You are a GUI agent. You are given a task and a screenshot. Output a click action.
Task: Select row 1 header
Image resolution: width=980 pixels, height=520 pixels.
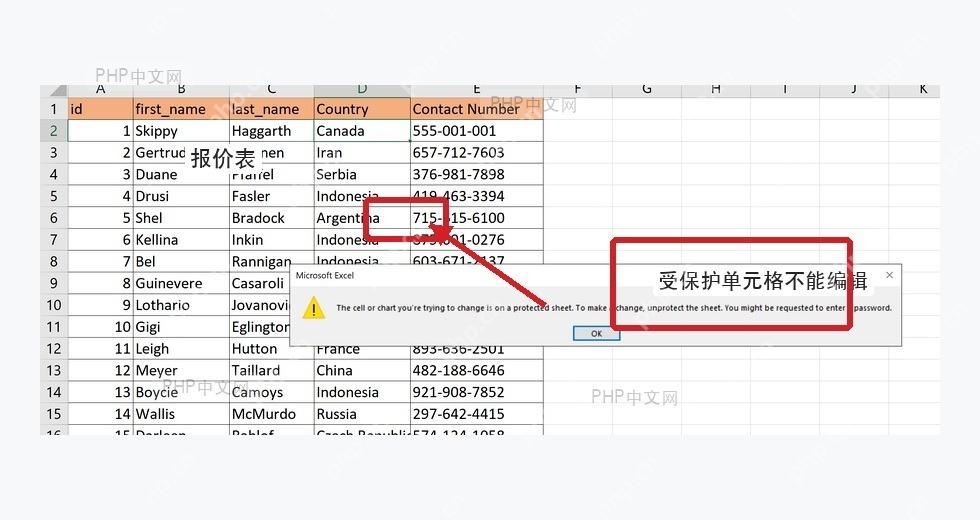[x=54, y=109]
